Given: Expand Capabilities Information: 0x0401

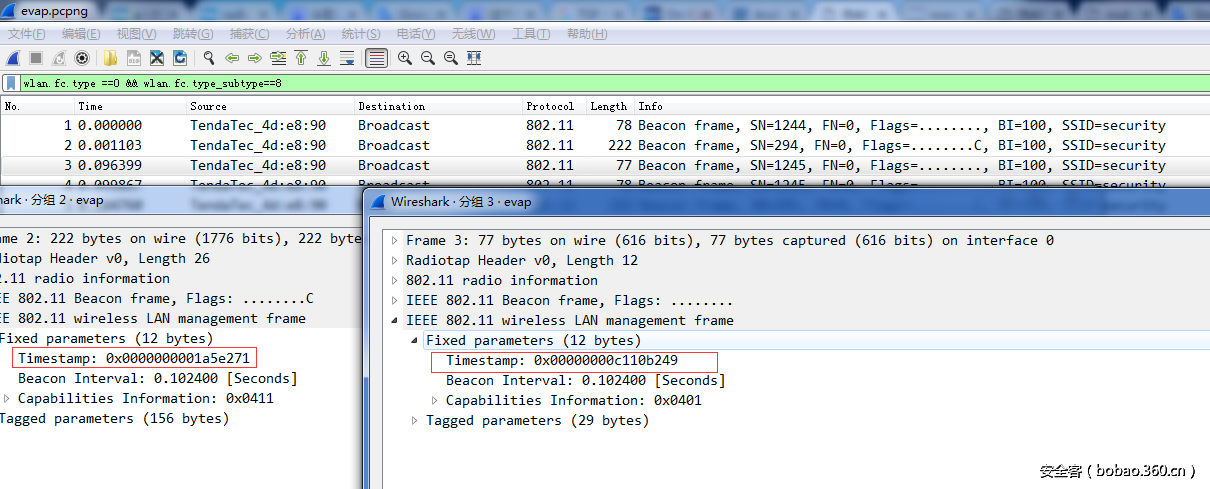Looking at the screenshot, I should 435,401.
